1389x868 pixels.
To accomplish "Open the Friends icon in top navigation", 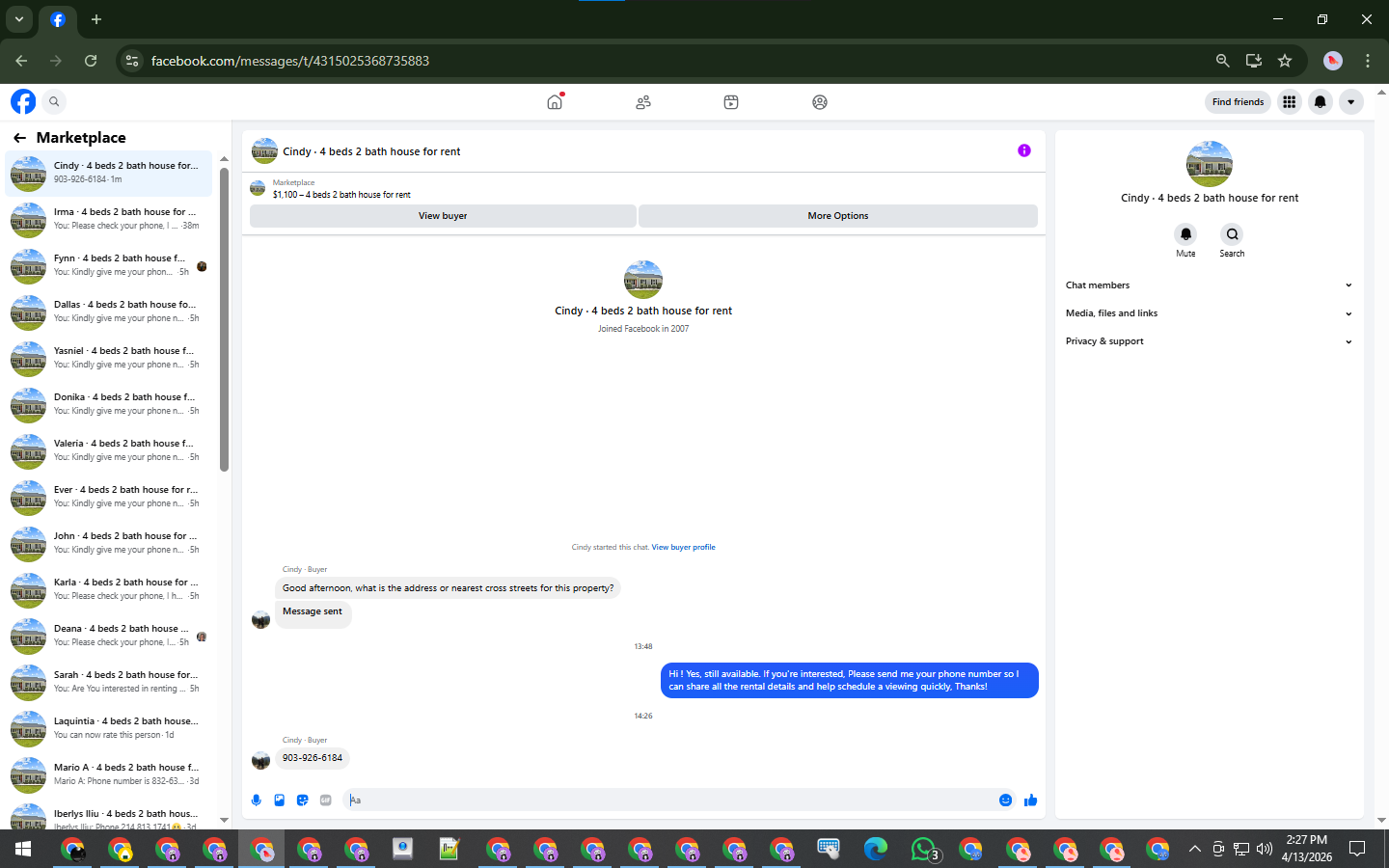I will [643, 101].
